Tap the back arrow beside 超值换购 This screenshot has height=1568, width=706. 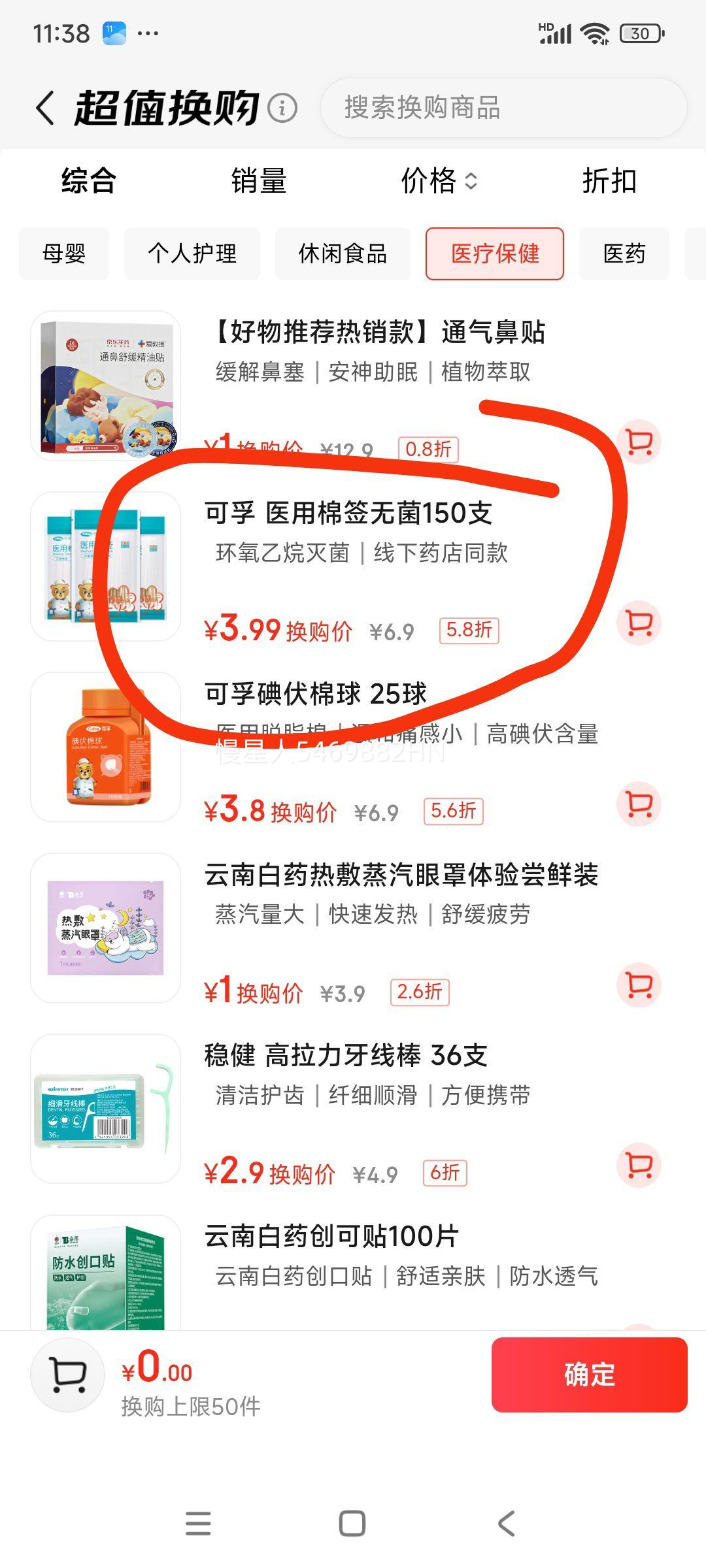(45, 108)
